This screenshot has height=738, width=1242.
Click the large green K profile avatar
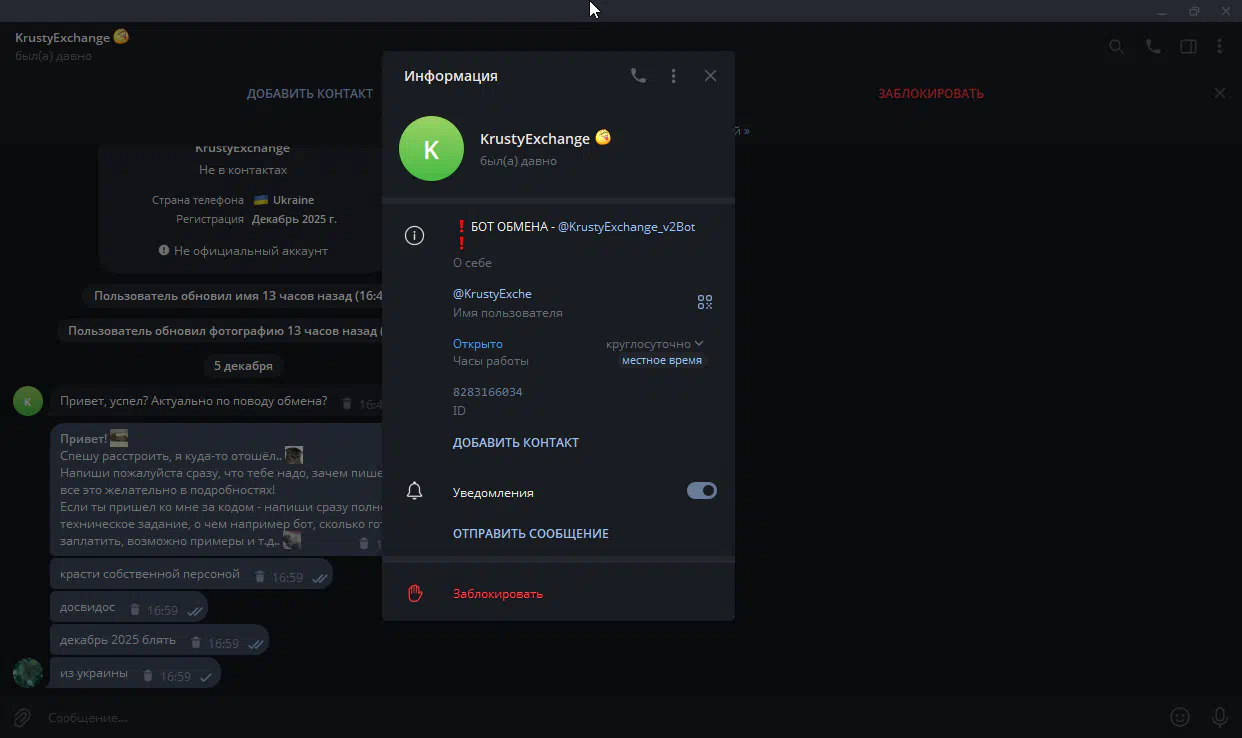pyautogui.click(x=431, y=149)
